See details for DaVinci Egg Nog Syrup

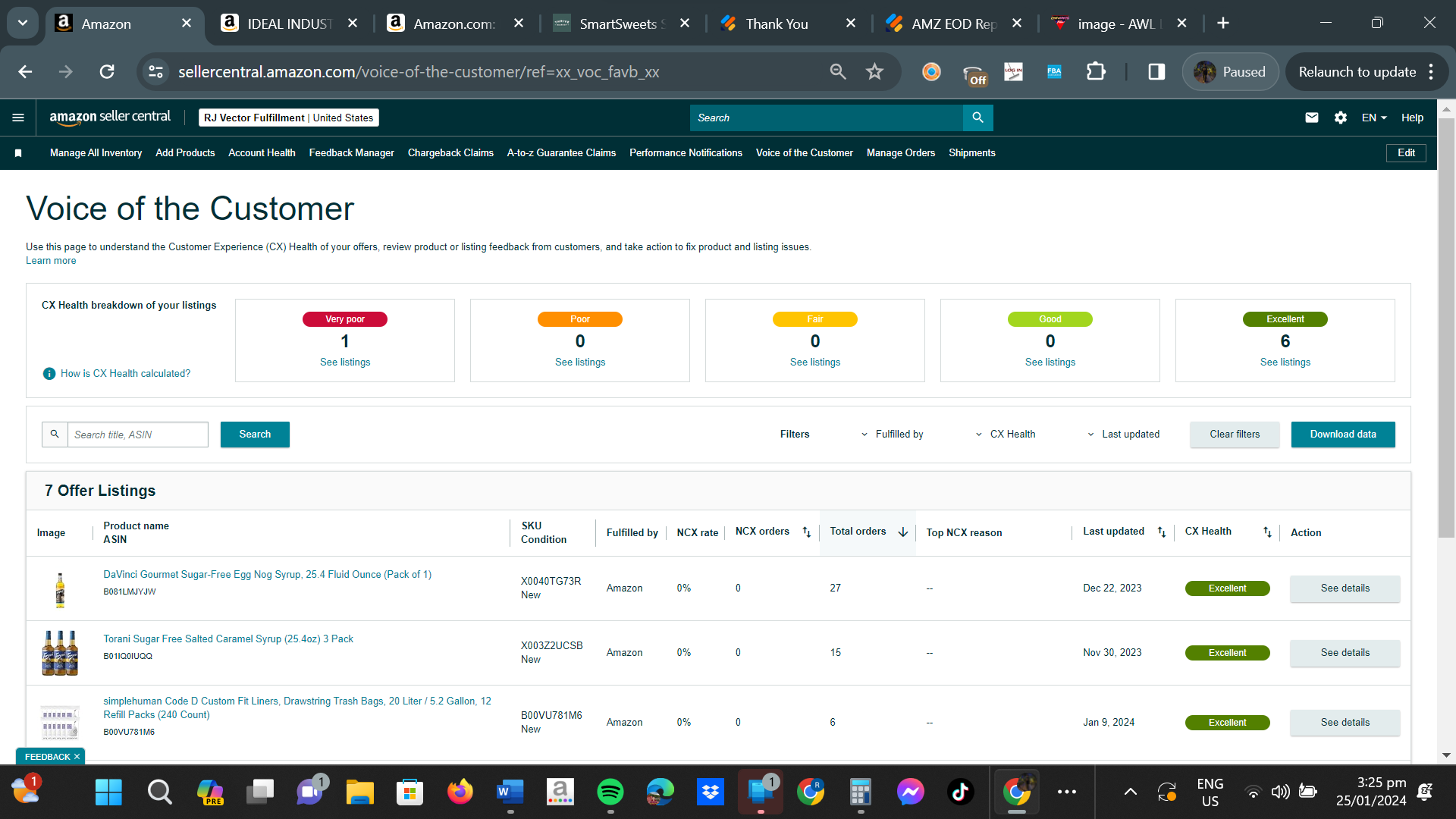pyautogui.click(x=1345, y=588)
